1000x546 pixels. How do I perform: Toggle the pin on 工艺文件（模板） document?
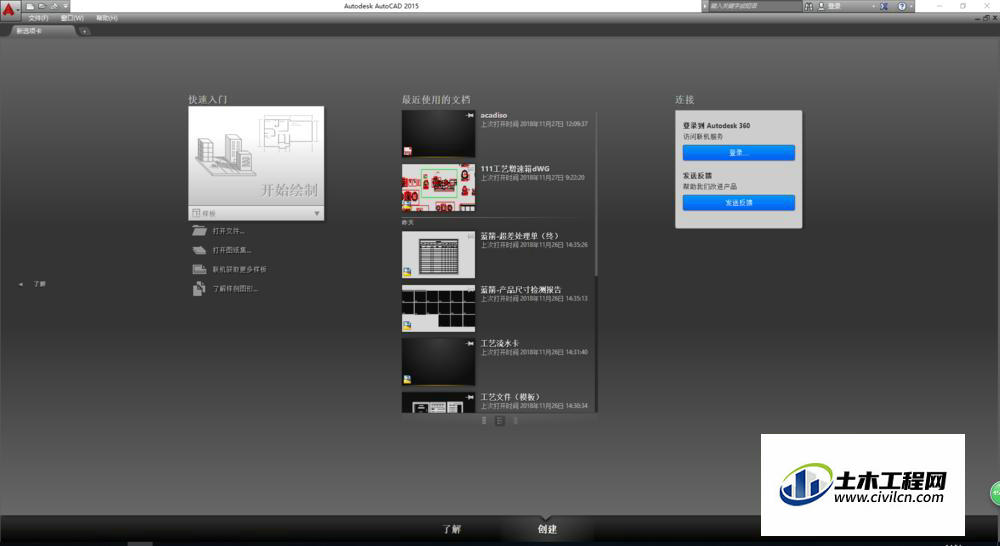[x=470, y=397]
